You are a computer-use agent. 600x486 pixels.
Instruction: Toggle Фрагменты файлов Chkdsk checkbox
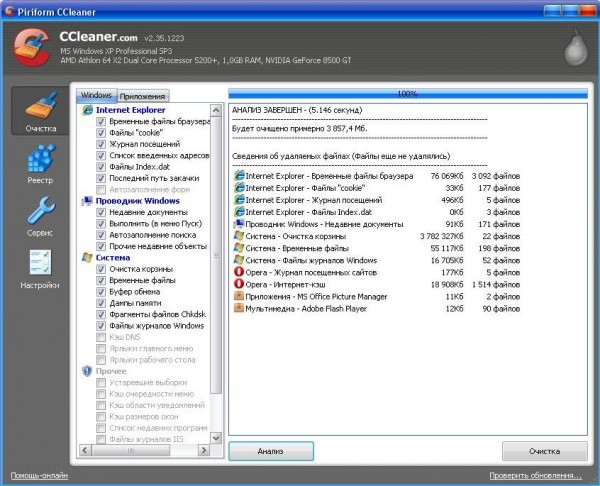pos(101,315)
